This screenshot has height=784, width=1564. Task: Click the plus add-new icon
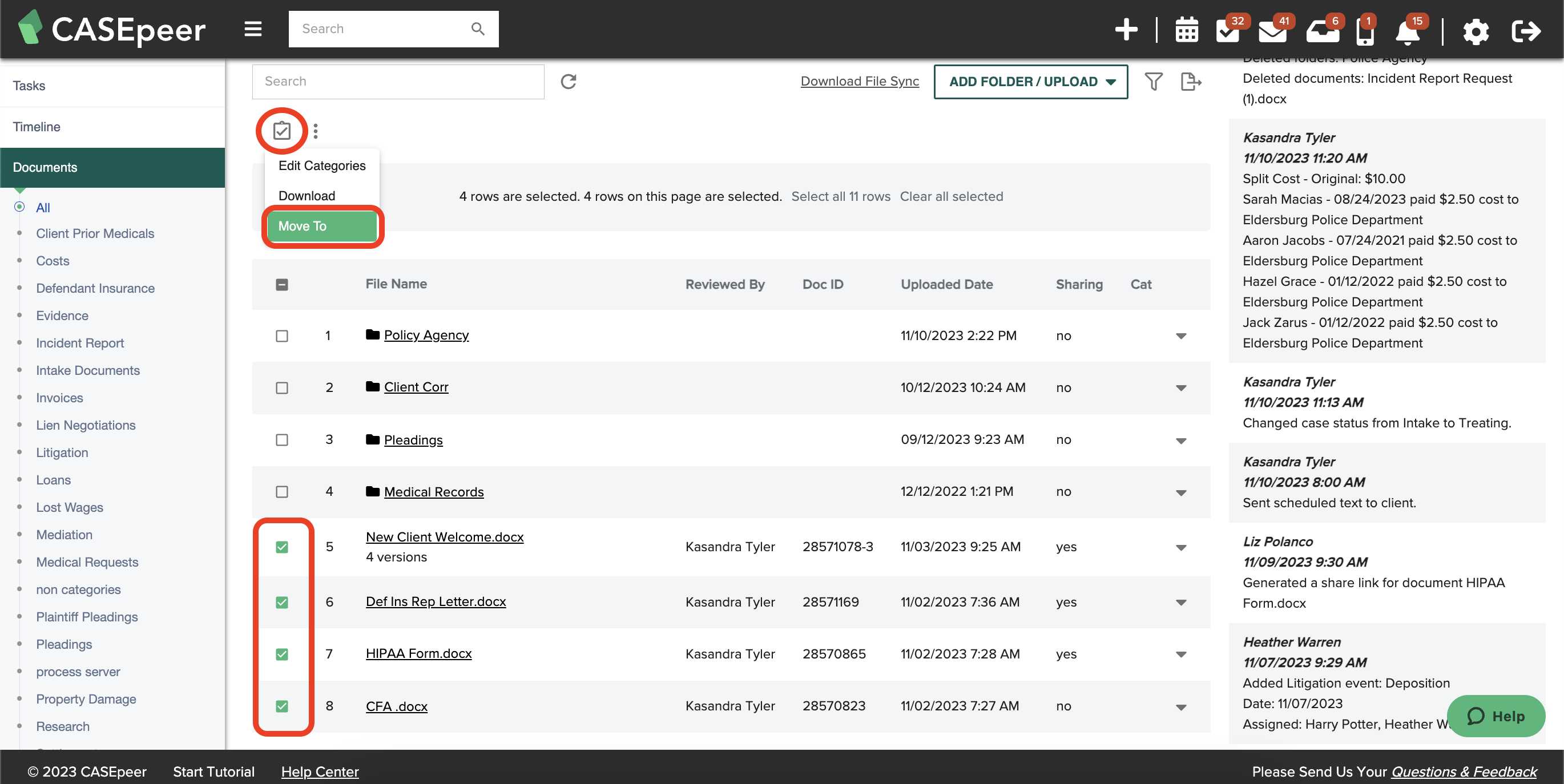1126,30
